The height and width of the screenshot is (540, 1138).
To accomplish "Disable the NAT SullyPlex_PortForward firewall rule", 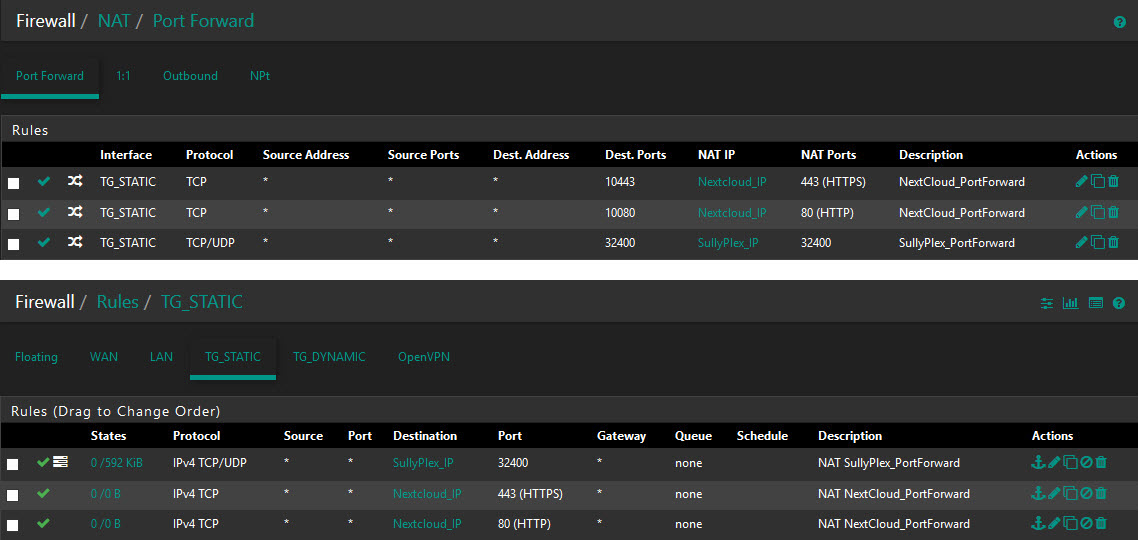I will 1086,462.
